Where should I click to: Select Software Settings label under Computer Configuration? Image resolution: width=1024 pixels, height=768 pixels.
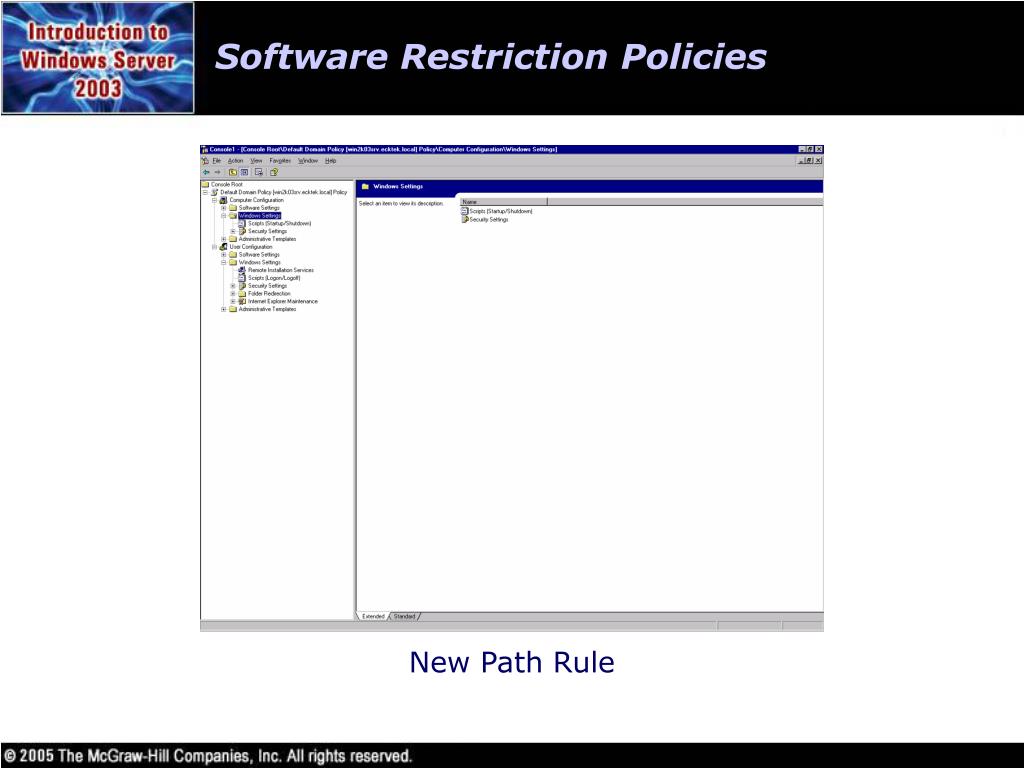coord(259,208)
